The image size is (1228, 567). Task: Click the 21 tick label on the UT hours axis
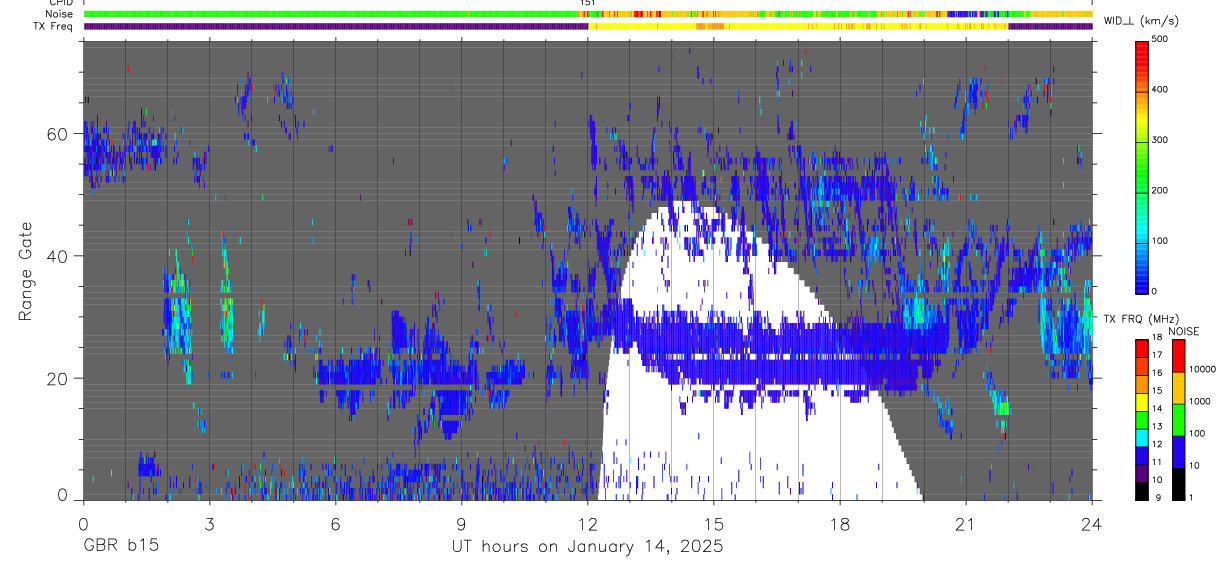pos(966,524)
